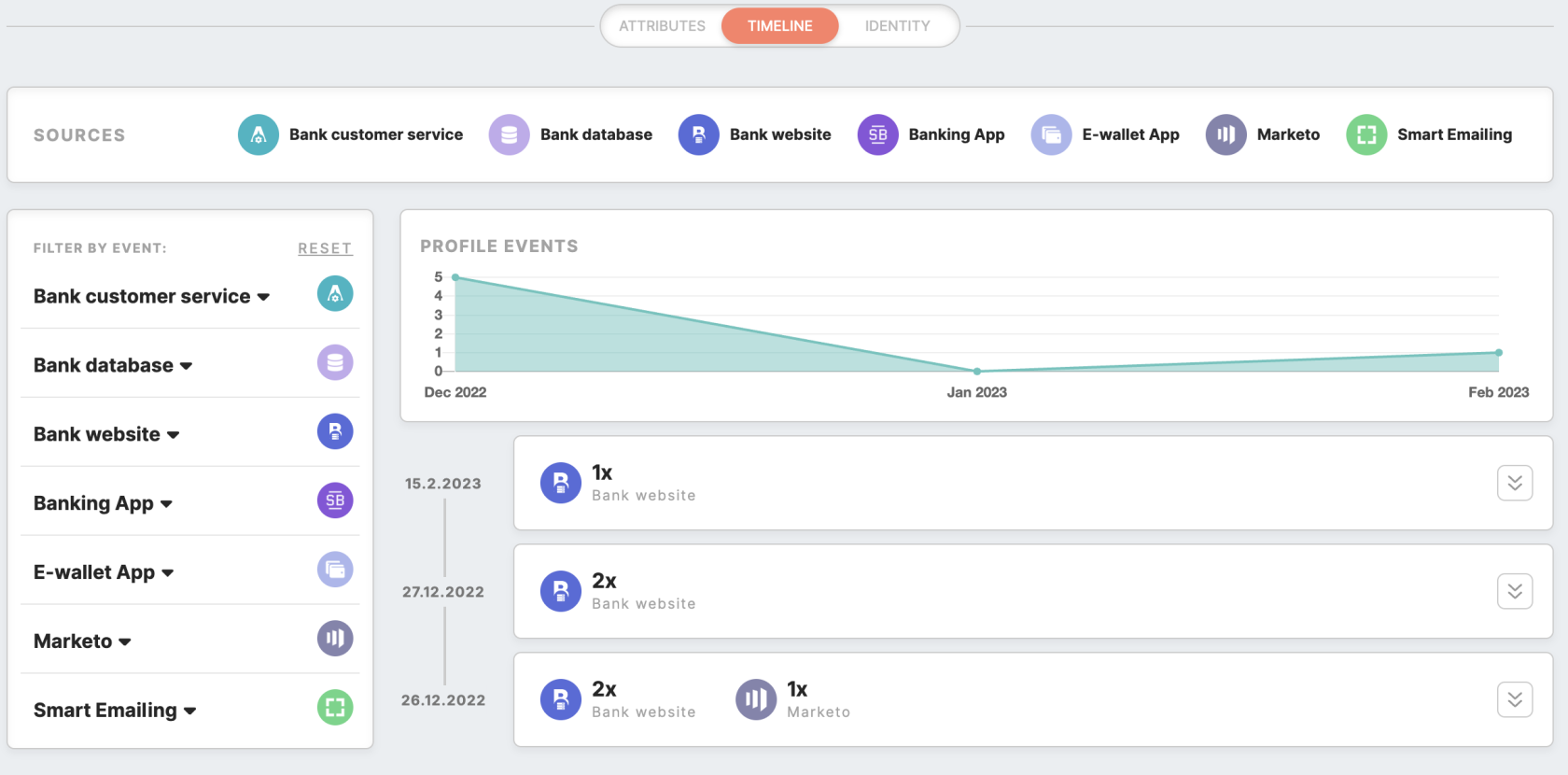Click 'Bank website' label in Sources bar
This screenshot has height=775, width=1568.
pos(780,134)
